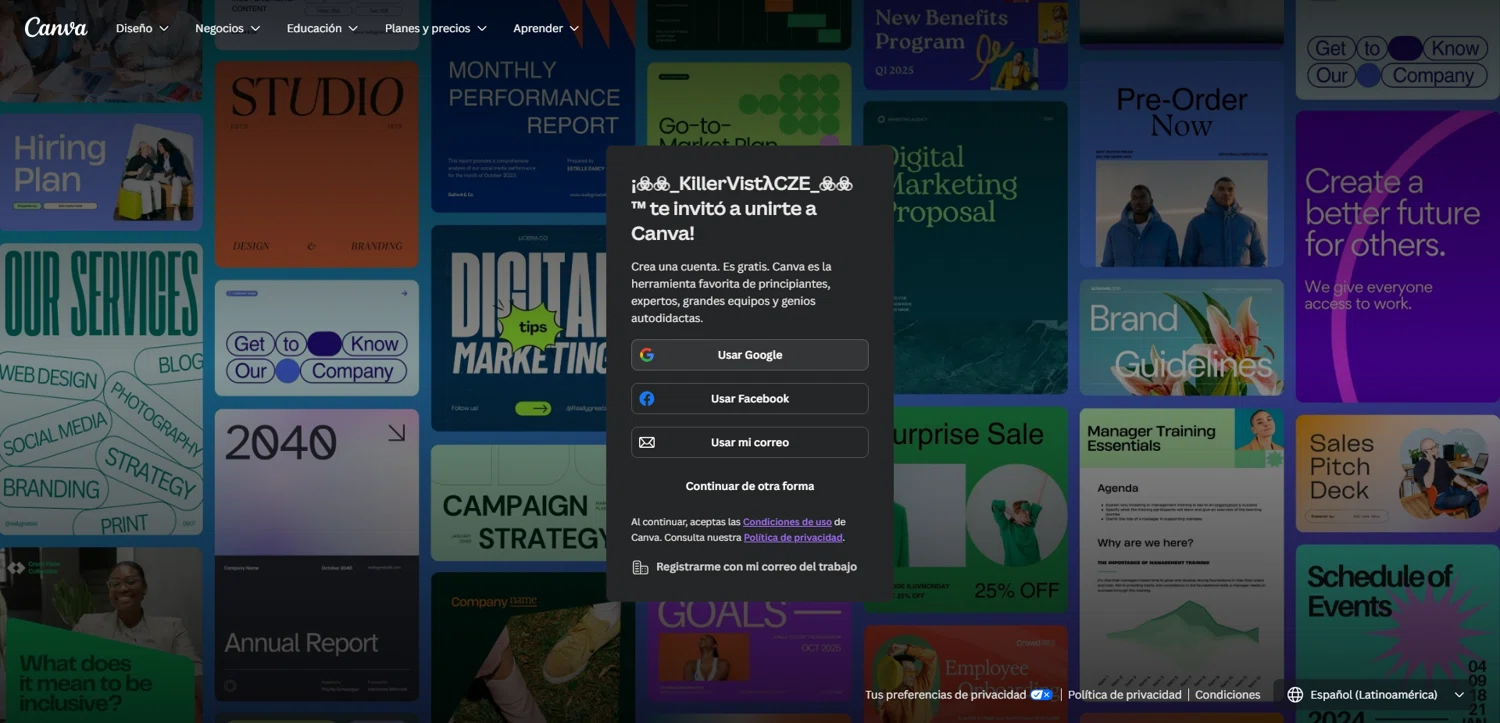
Task: Select the Create a better future thumbnail
Action: (x=1398, y=257)
